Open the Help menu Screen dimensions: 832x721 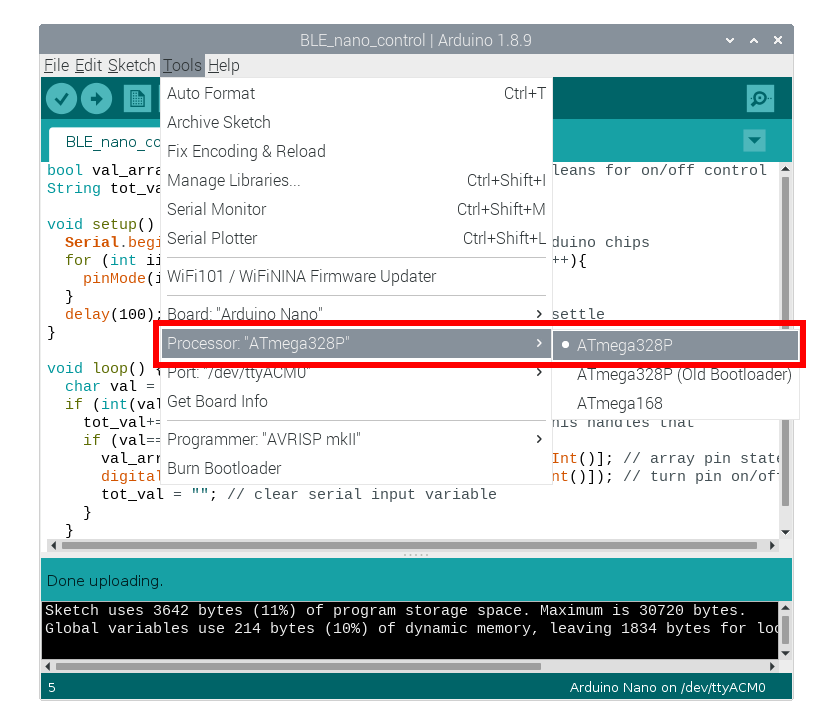coord(223,65)
